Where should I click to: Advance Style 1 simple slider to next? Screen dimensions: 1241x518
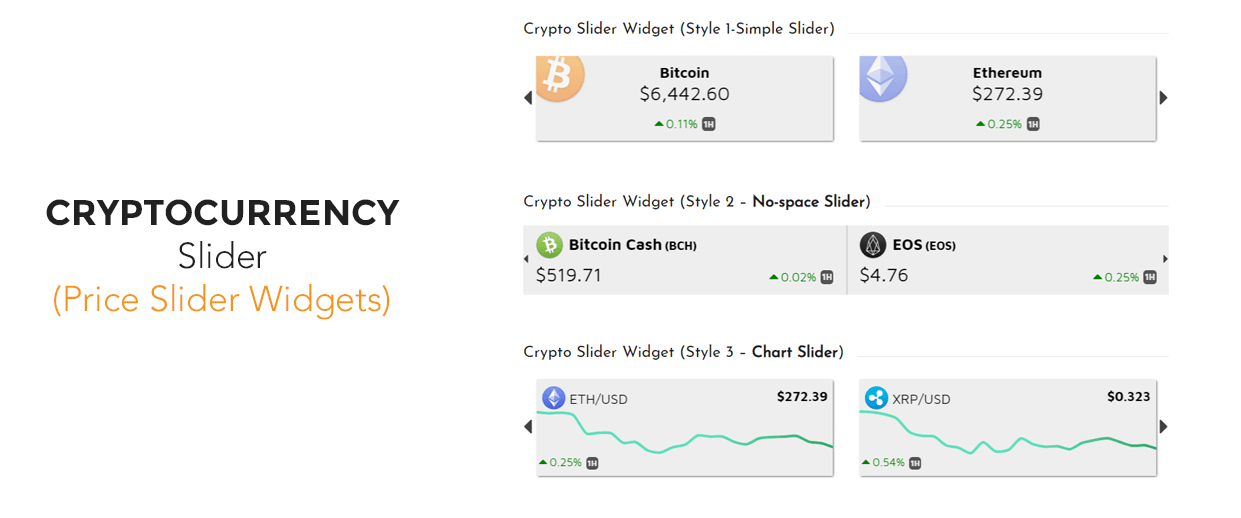click(1163, 98)
